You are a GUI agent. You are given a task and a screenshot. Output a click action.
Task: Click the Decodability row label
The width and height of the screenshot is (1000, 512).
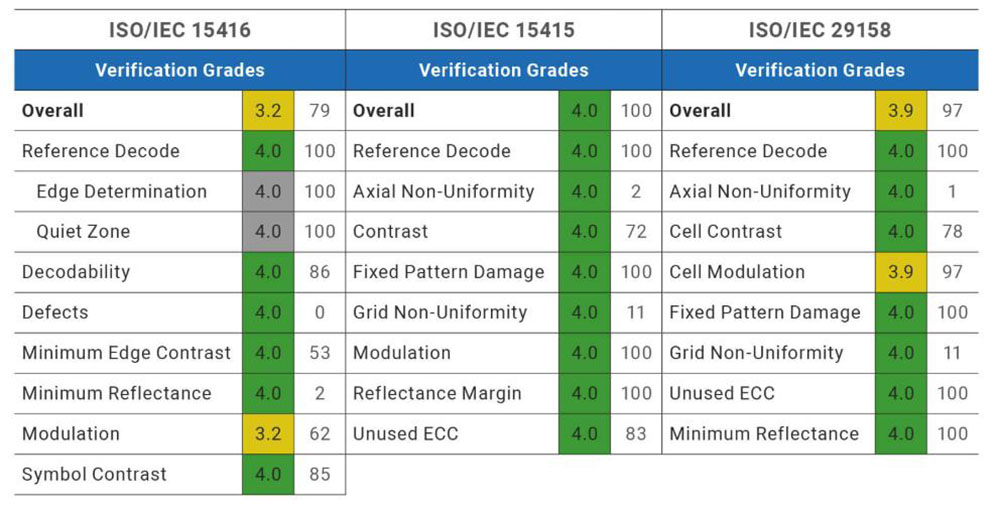[76, 272]
